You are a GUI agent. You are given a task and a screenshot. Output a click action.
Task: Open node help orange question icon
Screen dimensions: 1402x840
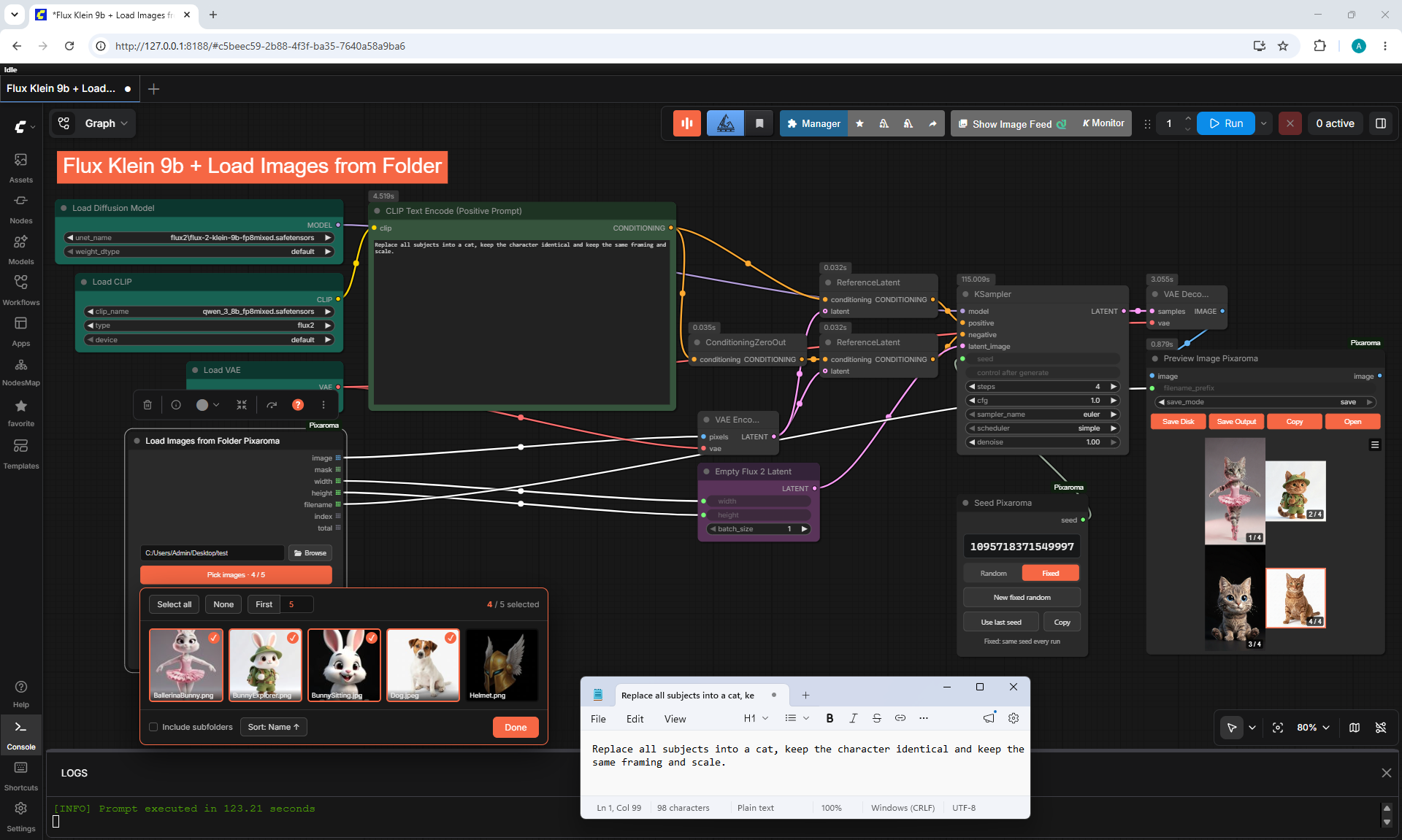click(x=298, y=404)
